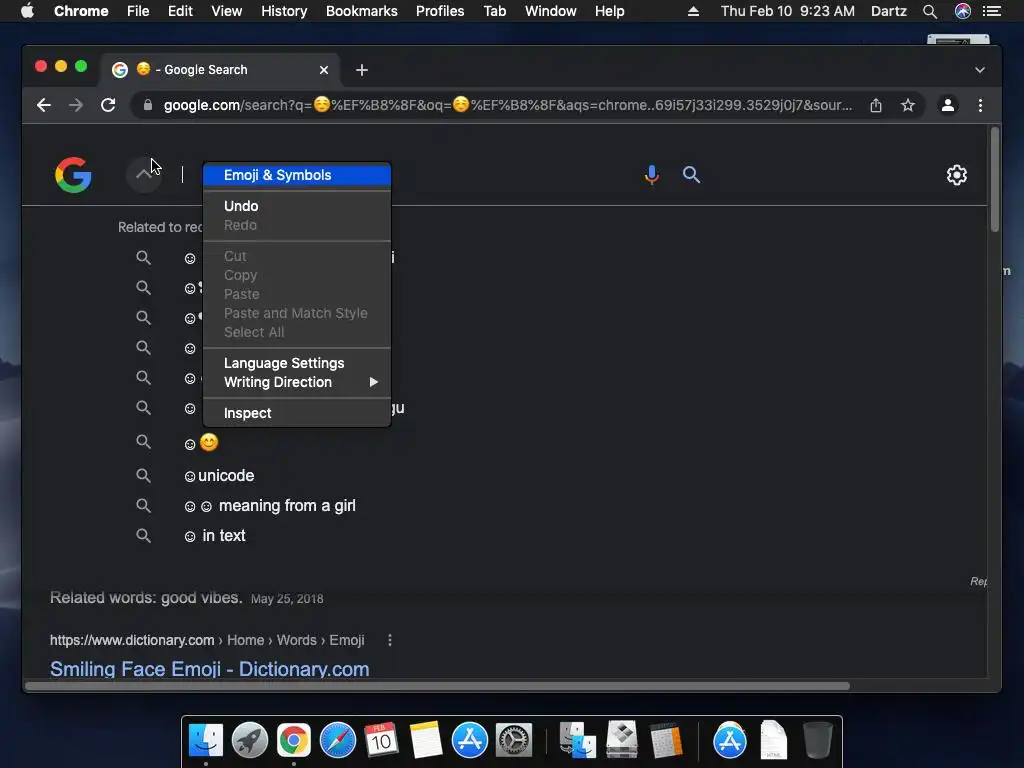Open Notes from the Dock

point(426,741)
